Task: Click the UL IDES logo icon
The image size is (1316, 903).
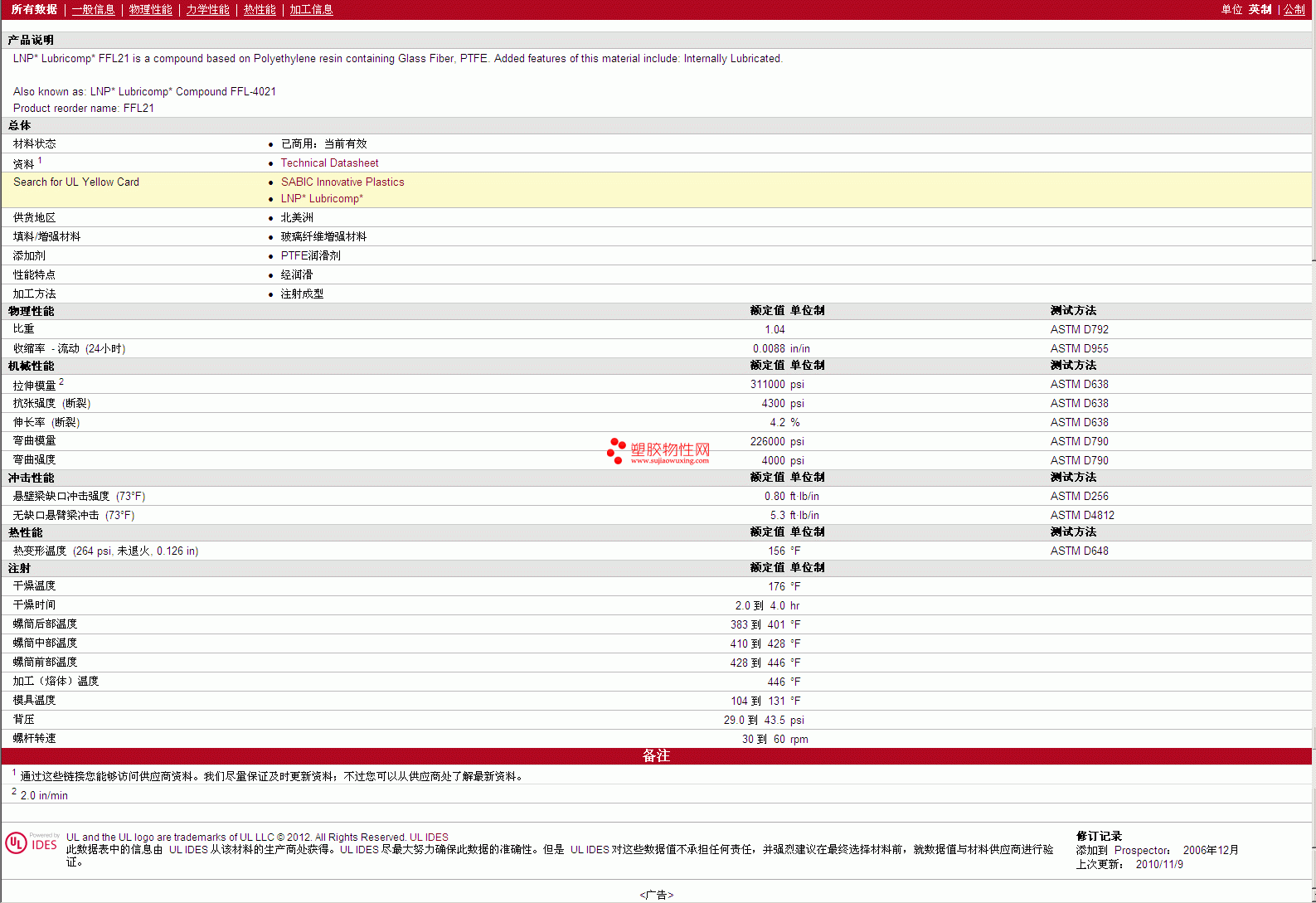Action: 32,843
